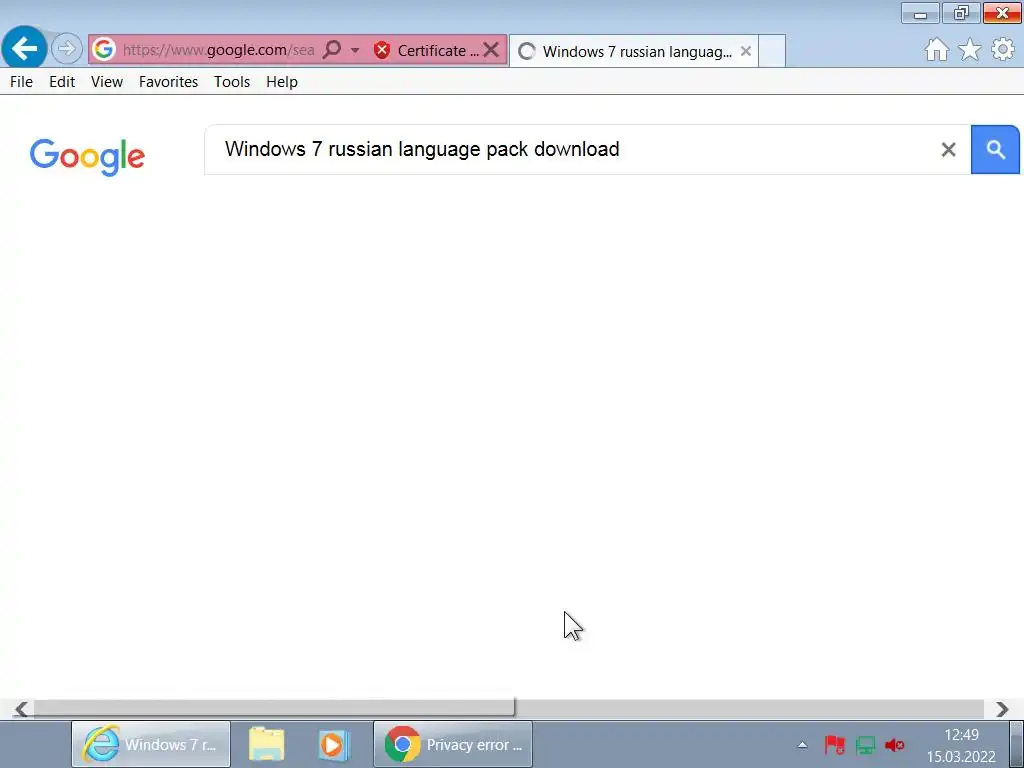Open the View menu
The image size is (1024, 768).
pyautogui.click(x=107, y=82)
